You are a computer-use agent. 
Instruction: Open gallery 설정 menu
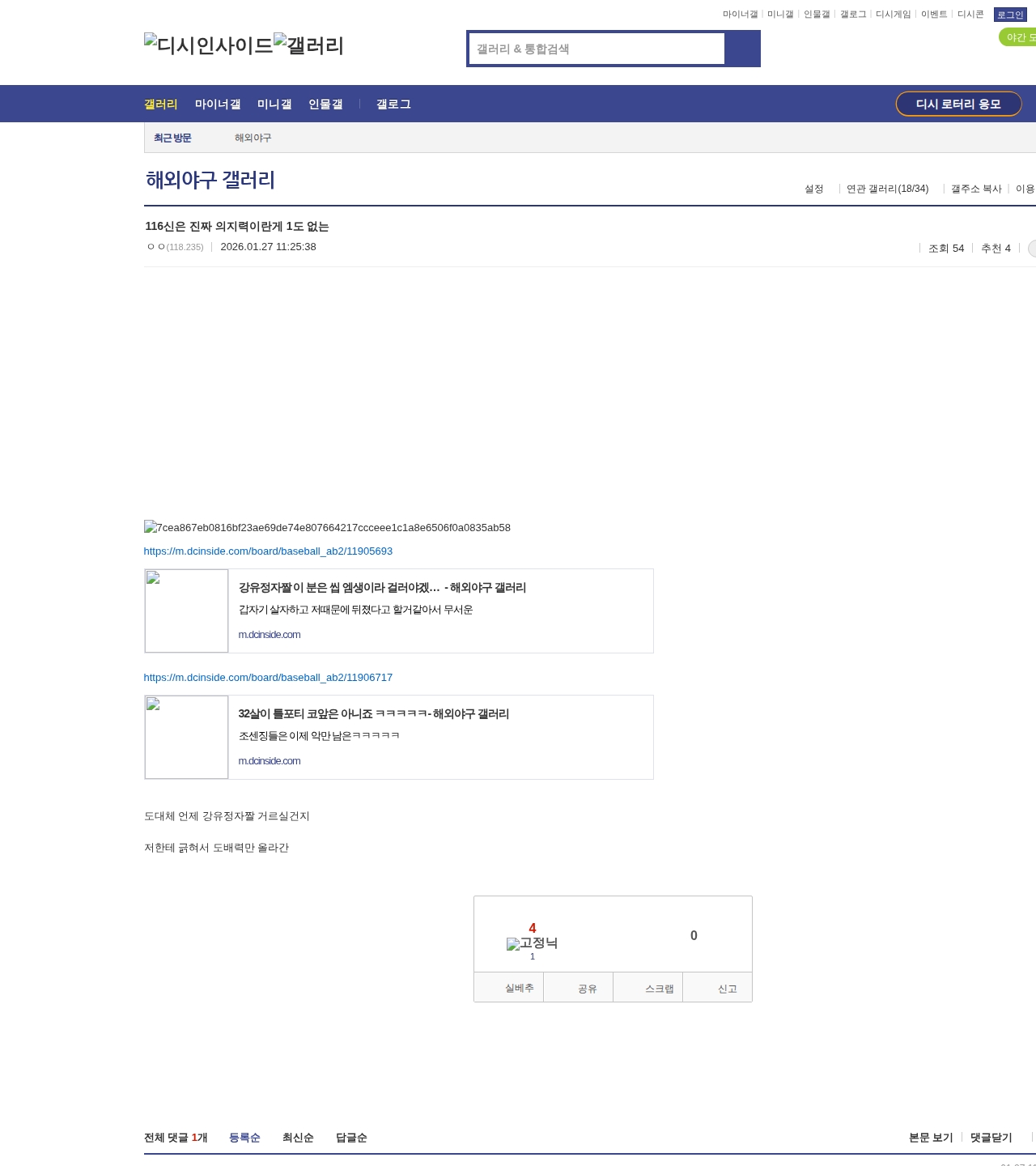coord(813,189)
